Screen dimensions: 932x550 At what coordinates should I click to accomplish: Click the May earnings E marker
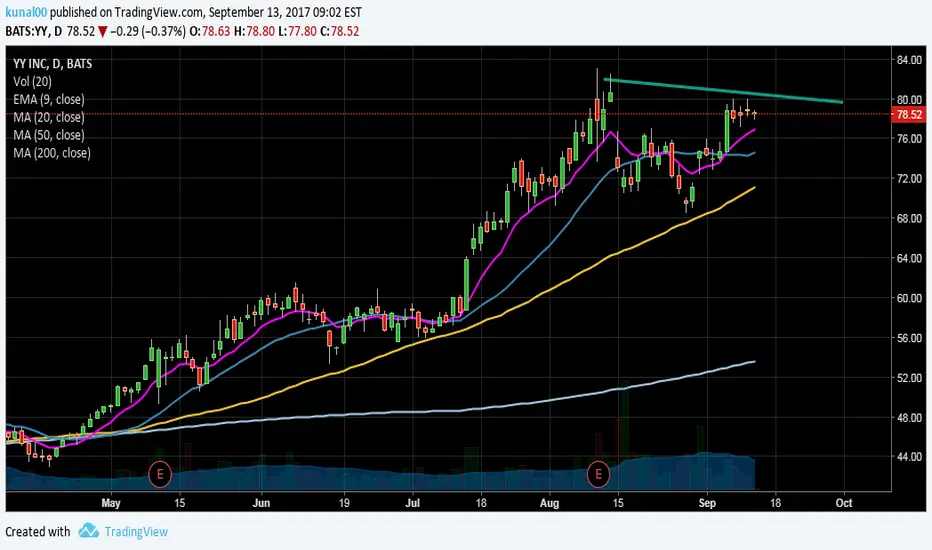tap(160, 474)
